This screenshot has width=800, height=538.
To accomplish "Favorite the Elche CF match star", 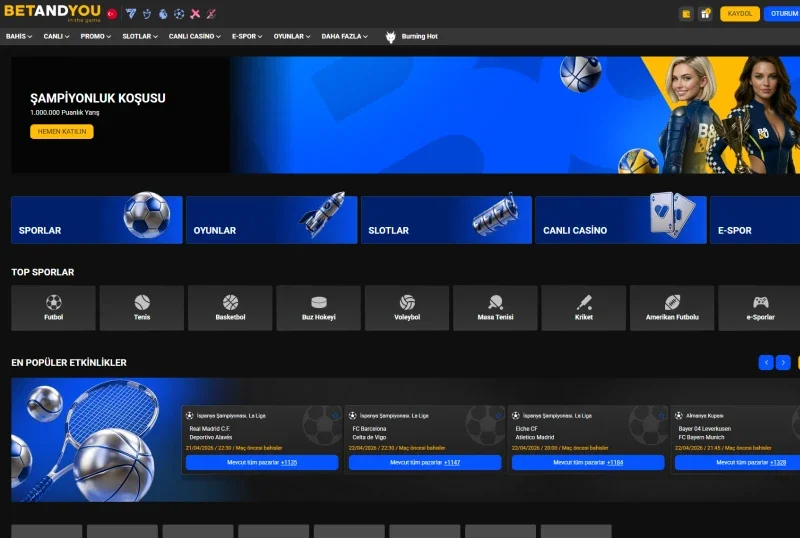I will (x=662, y=415).
